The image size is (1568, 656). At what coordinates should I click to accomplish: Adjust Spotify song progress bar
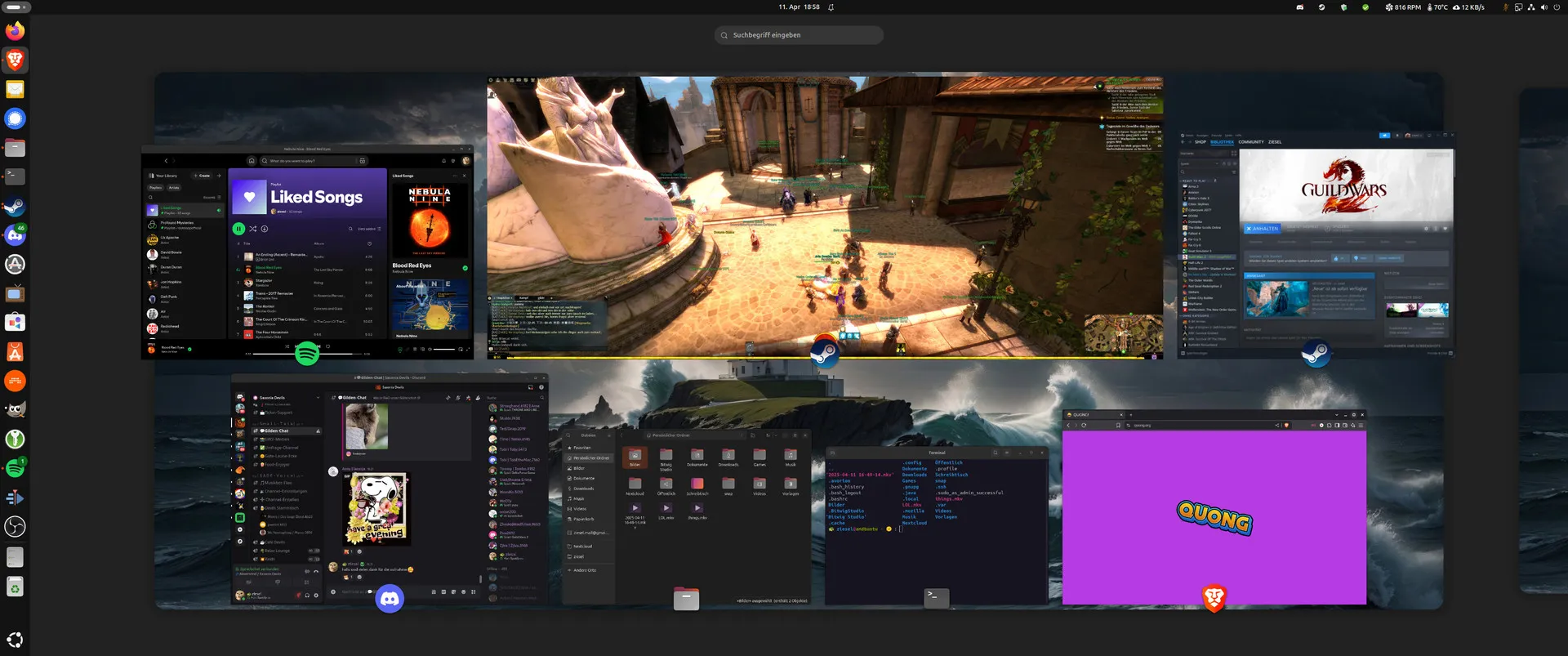click(x=308, y=354)
